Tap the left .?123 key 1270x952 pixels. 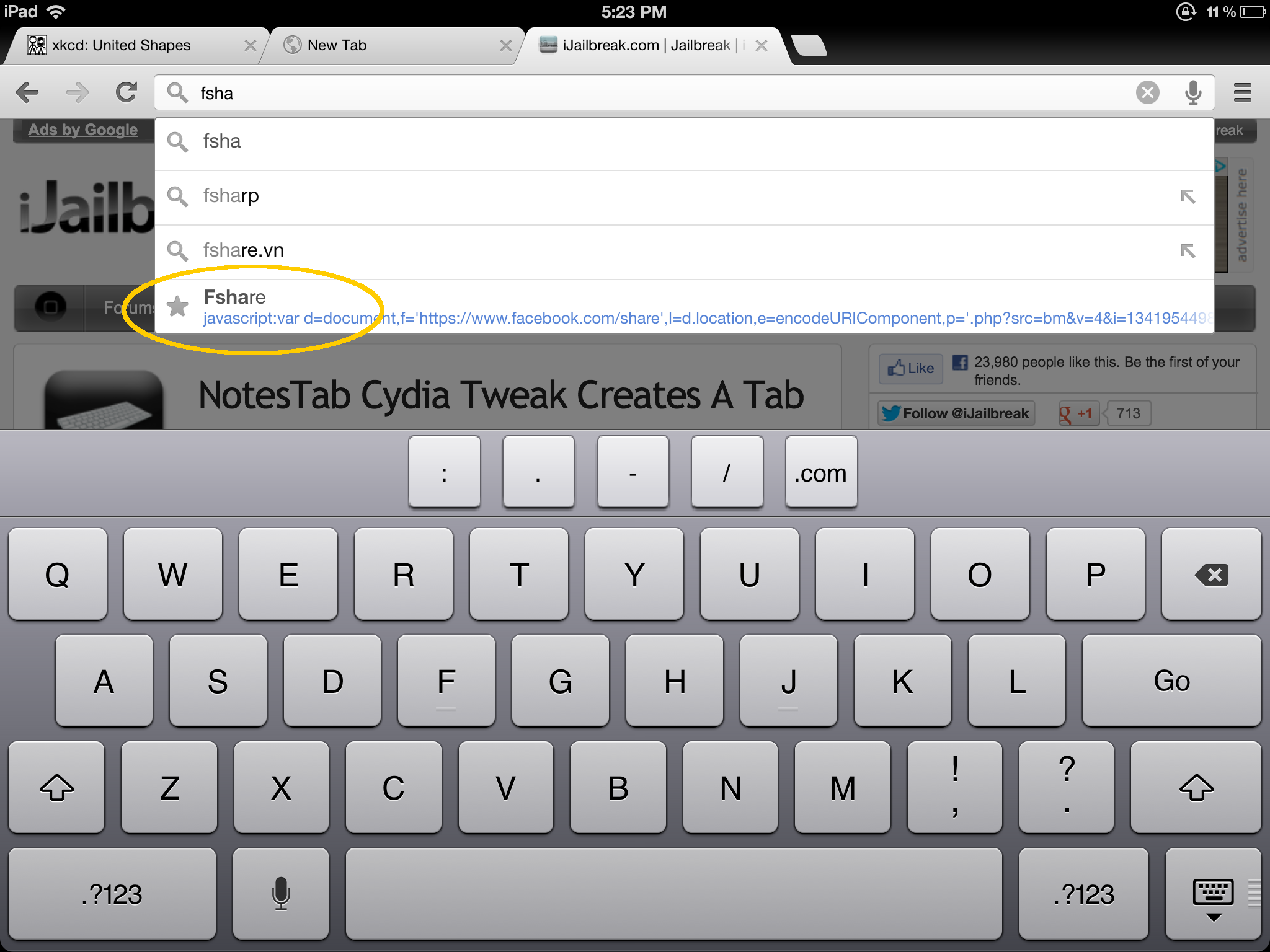(112, 894)
